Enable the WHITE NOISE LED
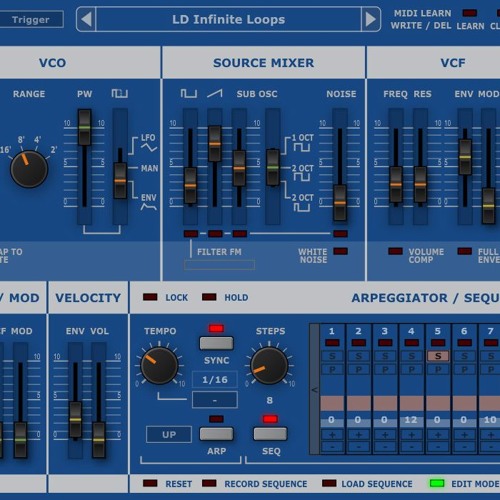 tap(340, 251)
